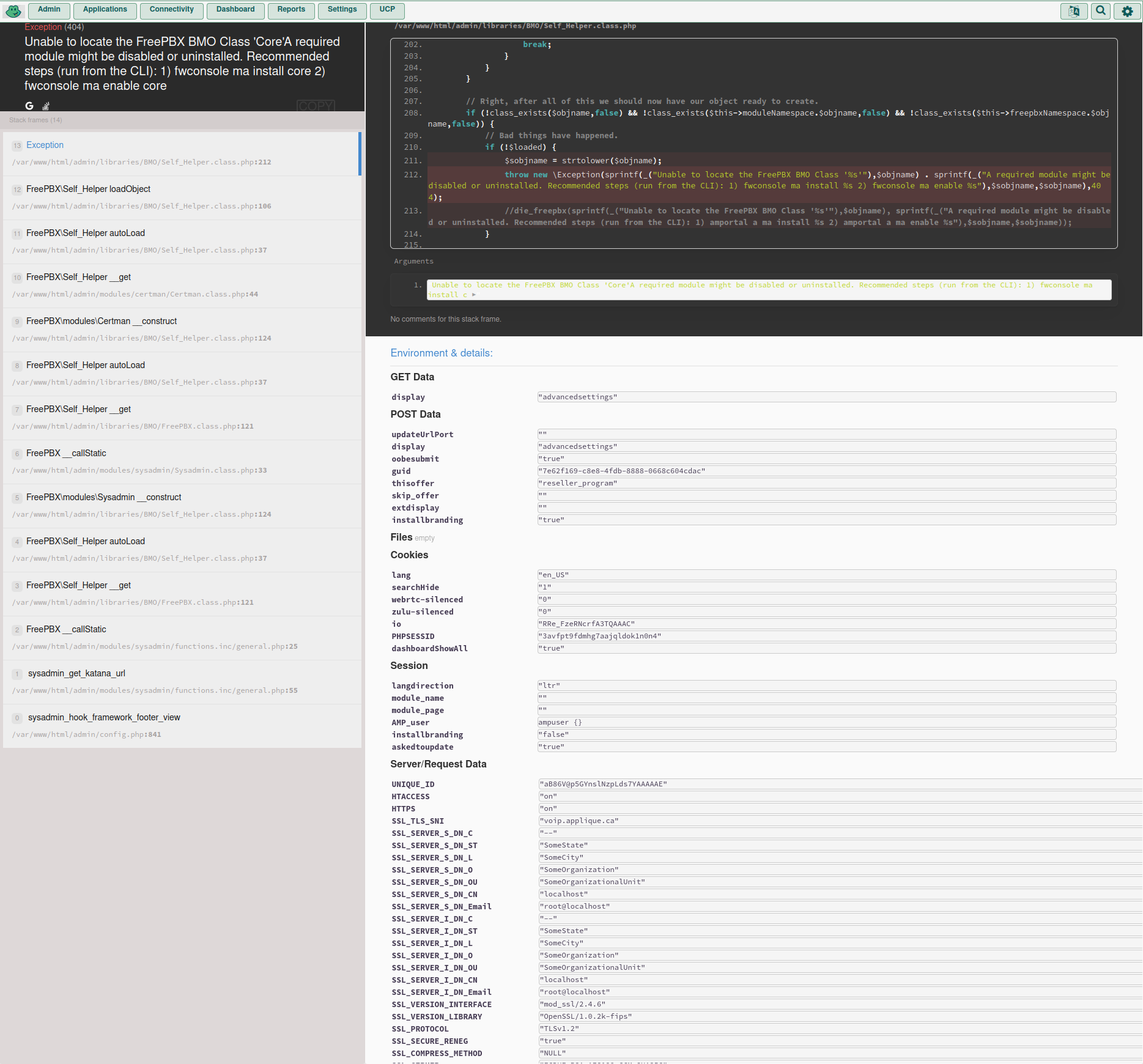Click the thisoffer value reseller_program
The height and width of the screenshot is (1064, 1143).
pos(827,483)
